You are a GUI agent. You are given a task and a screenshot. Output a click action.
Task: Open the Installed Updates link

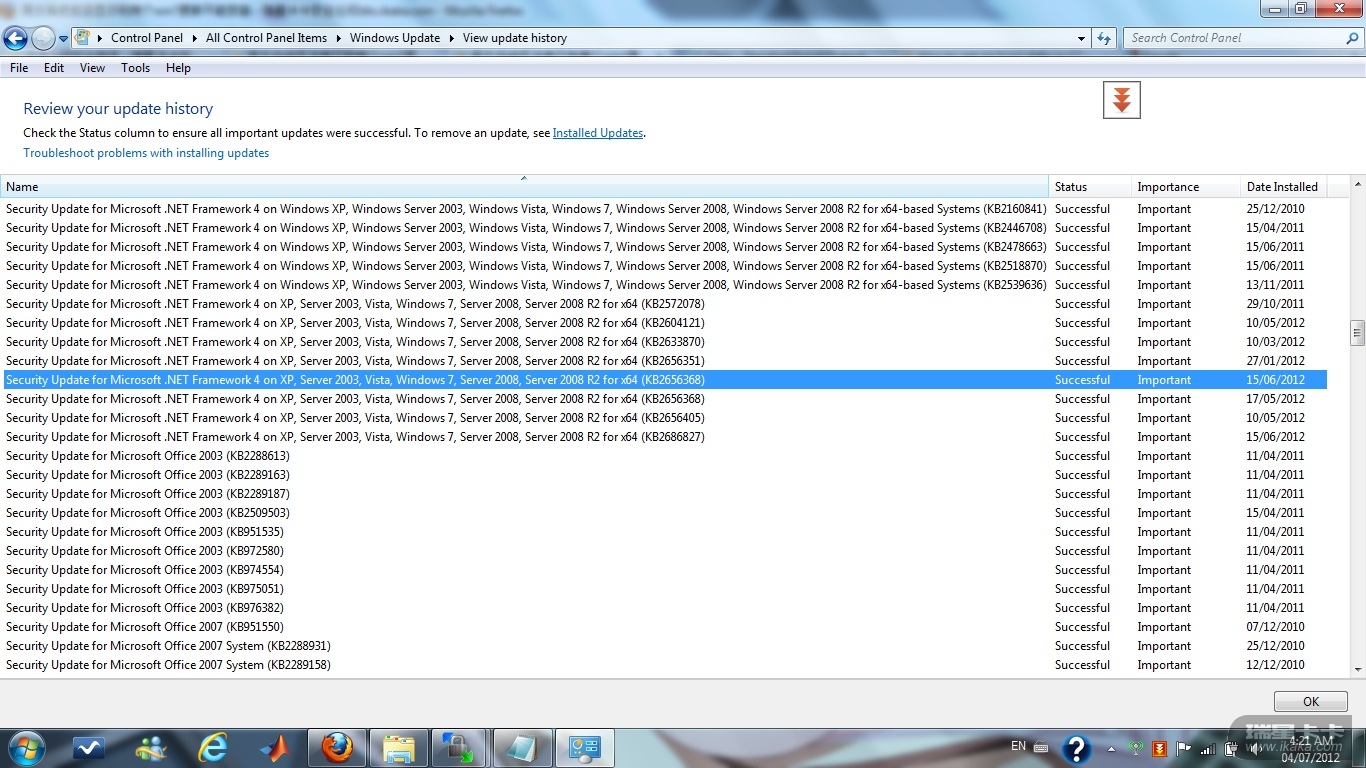click(598, 133)
